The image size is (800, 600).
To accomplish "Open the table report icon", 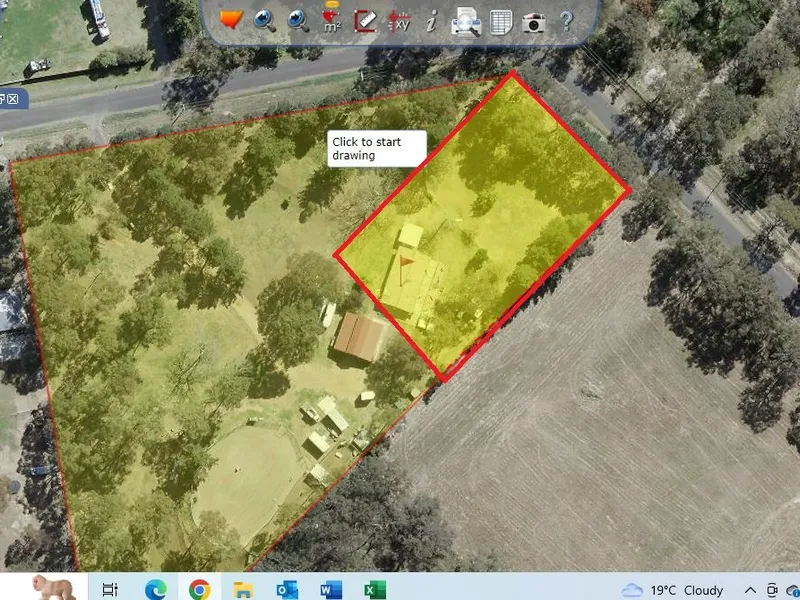I will (x=500, y=21).
